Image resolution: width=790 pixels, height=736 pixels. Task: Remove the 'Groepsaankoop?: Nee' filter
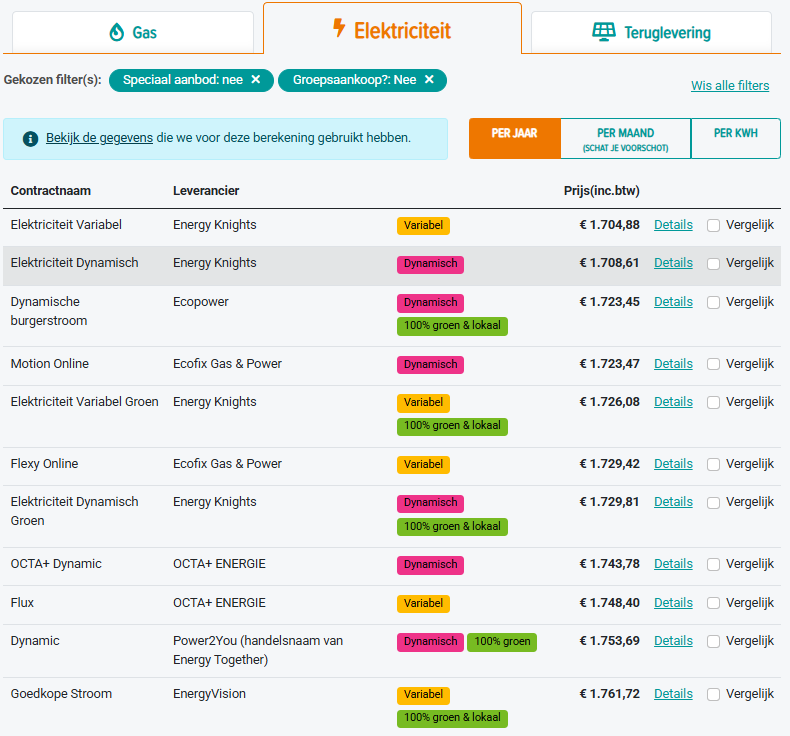(x=429, y=80)
